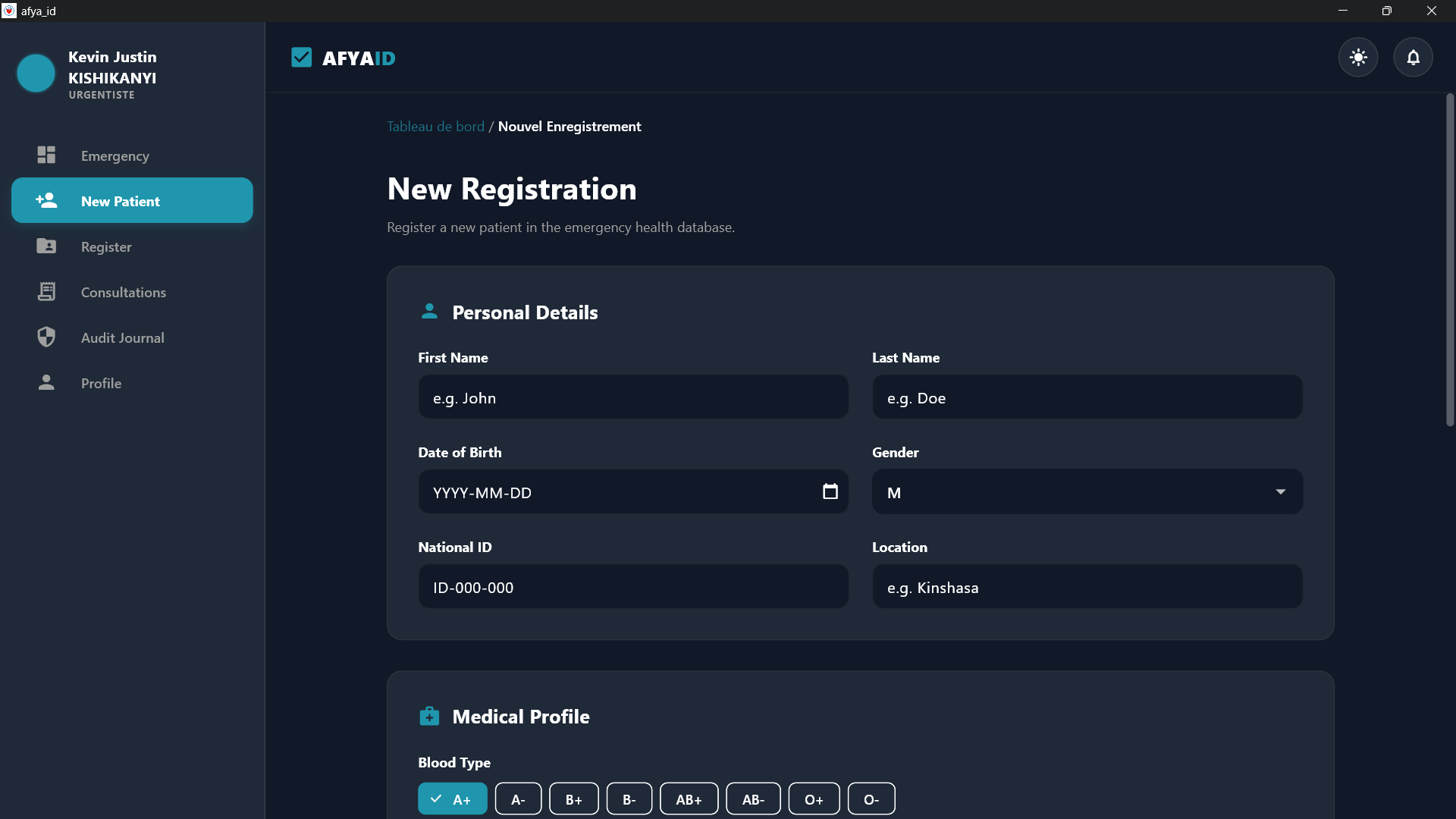This screenshot has height=819, width=1456.
Task: Click the AFYAID checkmark logo
Action: click(301, 58)
